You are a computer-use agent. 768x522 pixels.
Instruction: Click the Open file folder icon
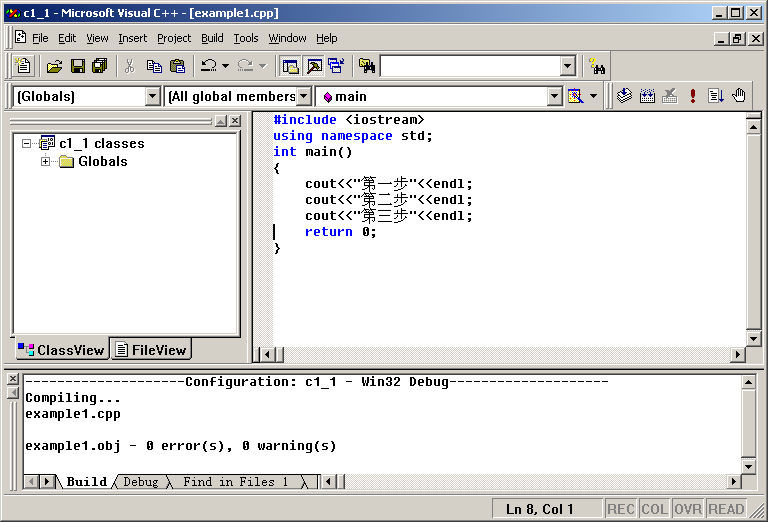(x=54, y=66)
